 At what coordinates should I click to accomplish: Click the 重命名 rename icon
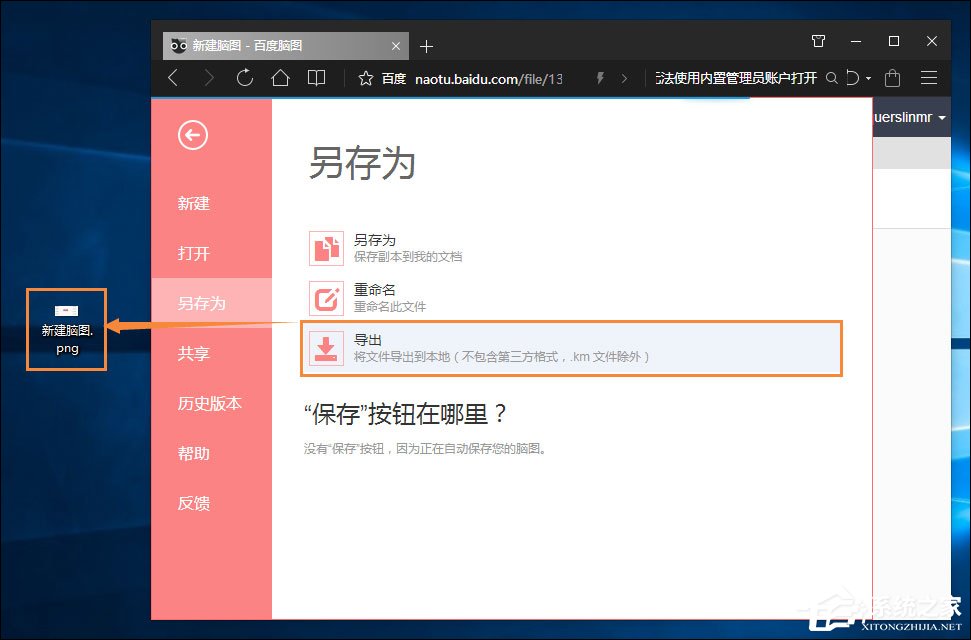[x=327, y=297]
